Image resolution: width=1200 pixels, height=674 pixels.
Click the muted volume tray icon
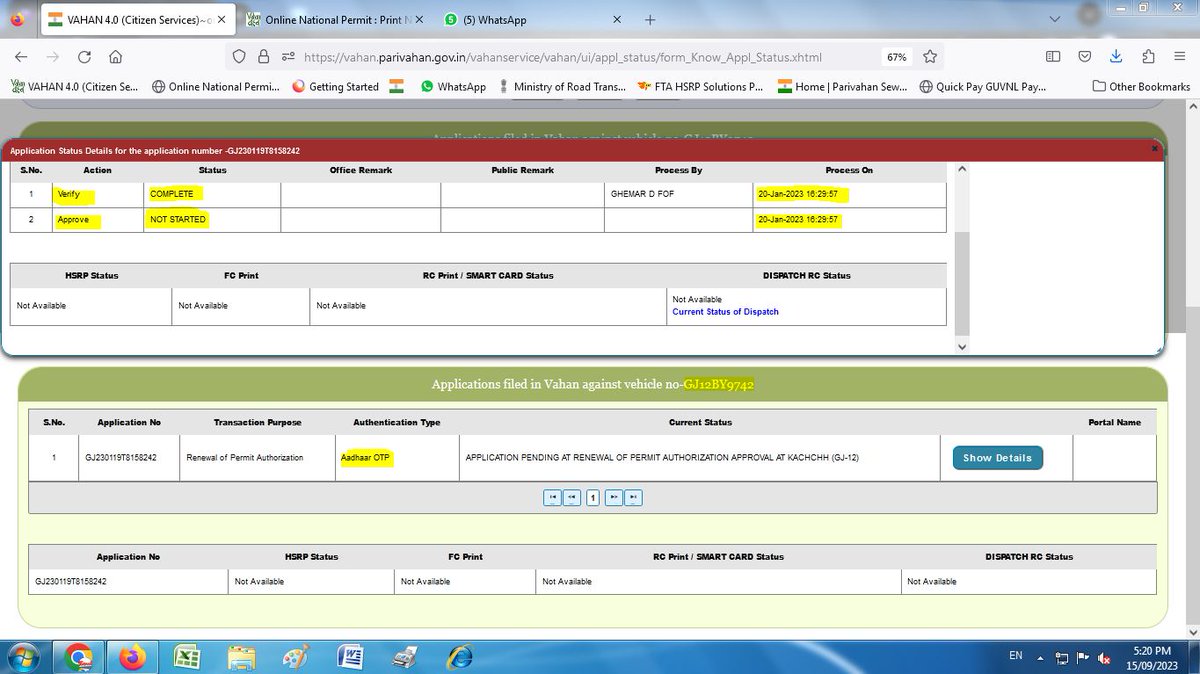click(x=1106, y=657)
